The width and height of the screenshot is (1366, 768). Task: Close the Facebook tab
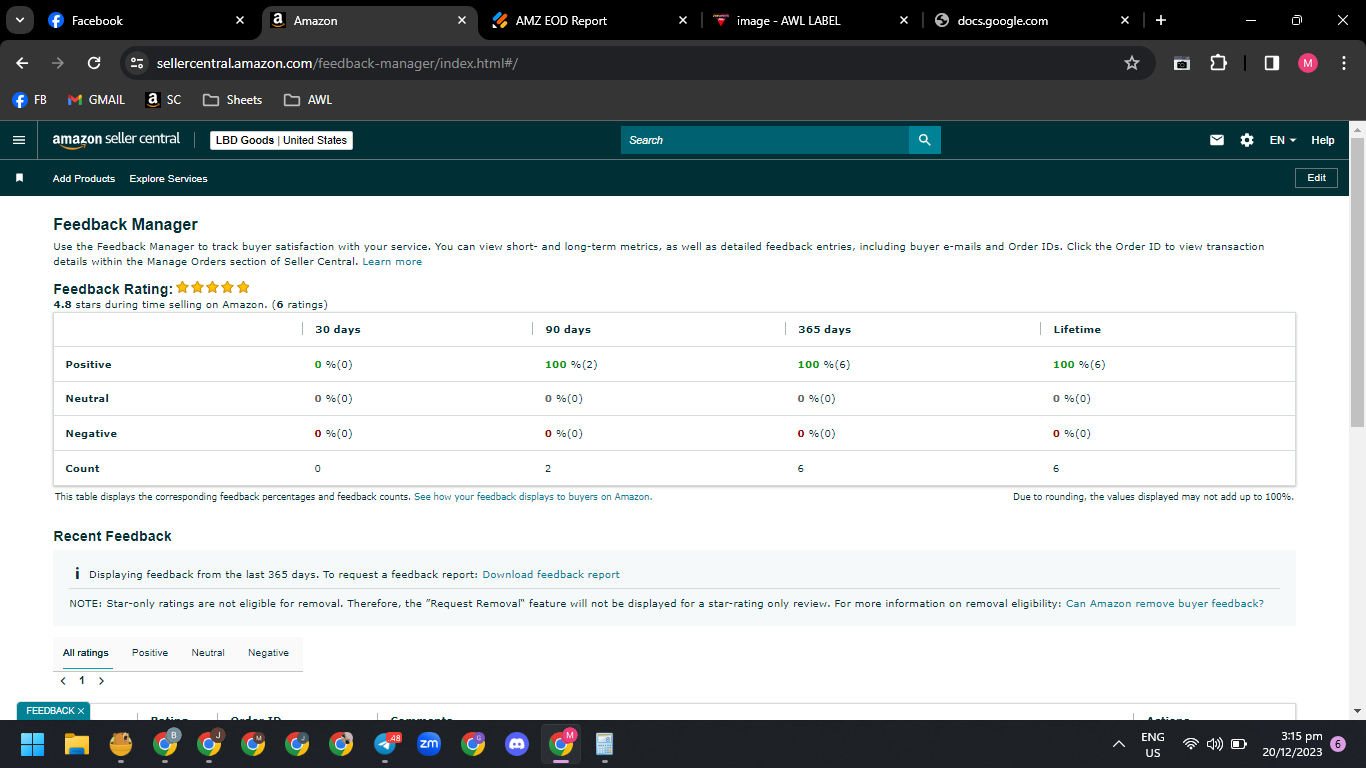(x=240, y=20)
